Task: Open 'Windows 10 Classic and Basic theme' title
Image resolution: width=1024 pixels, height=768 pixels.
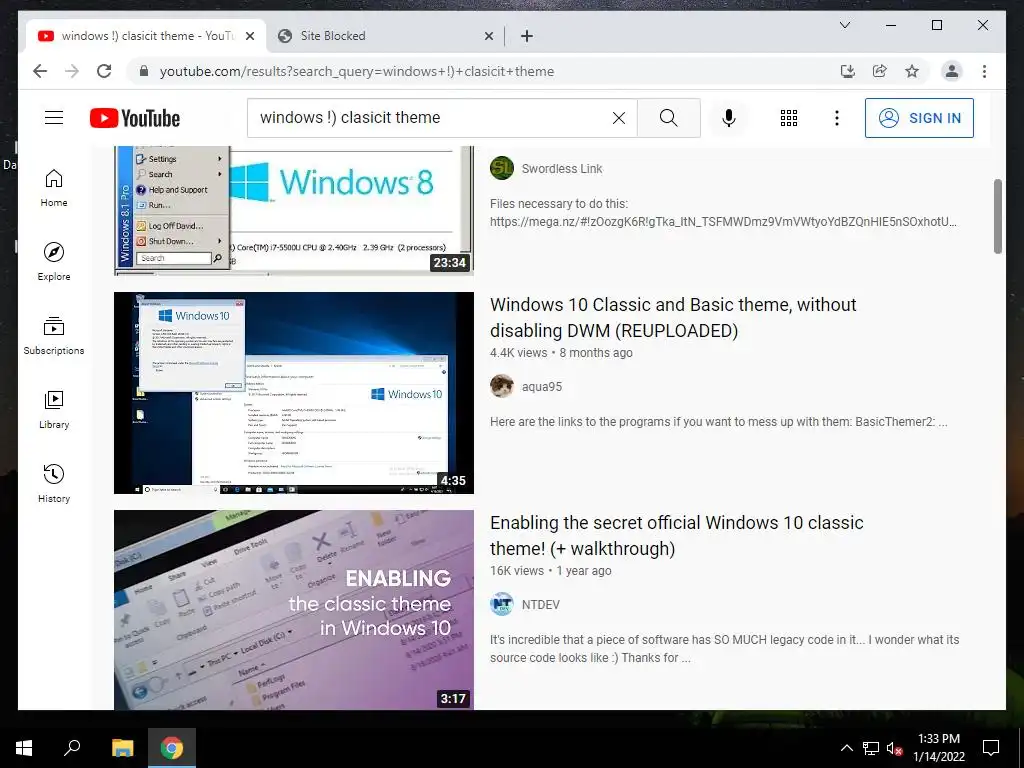Action: pyautogui.click(x=673, y=317)
